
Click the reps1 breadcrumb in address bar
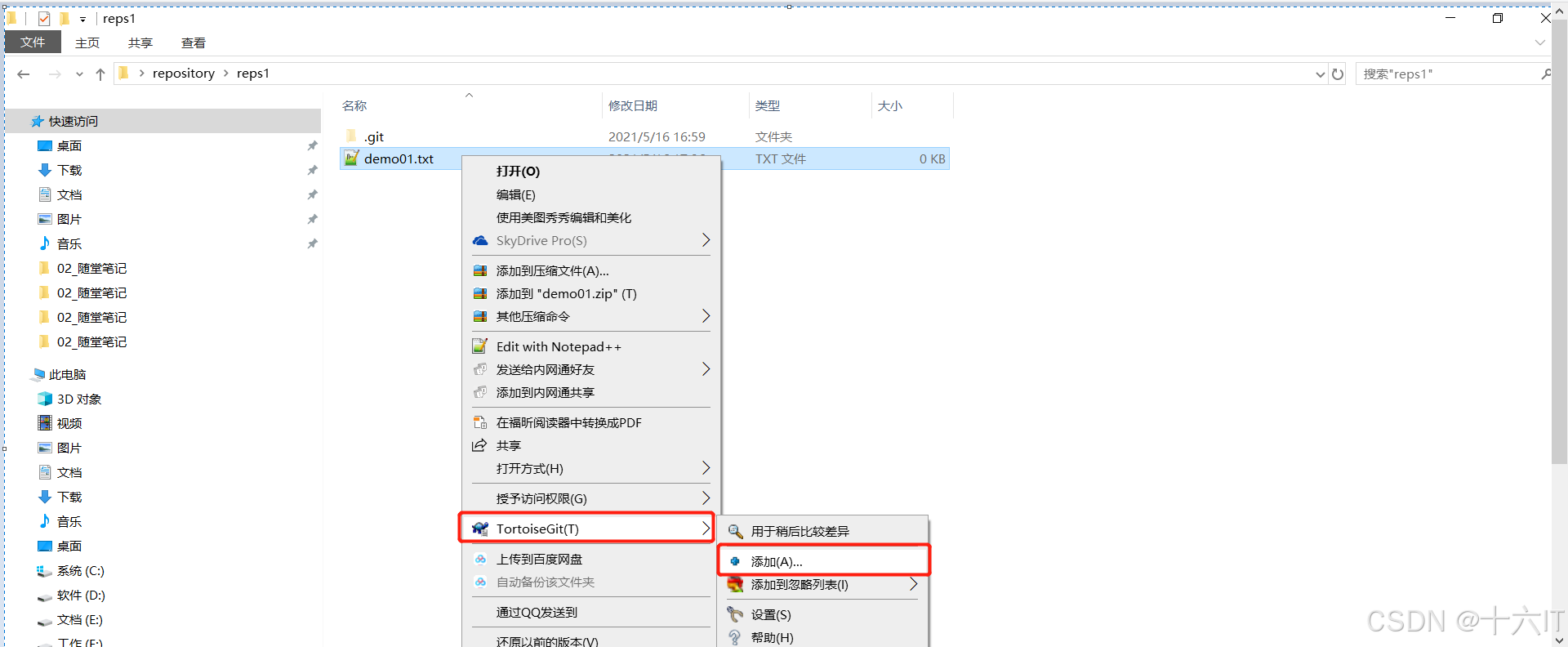point(253,74)
